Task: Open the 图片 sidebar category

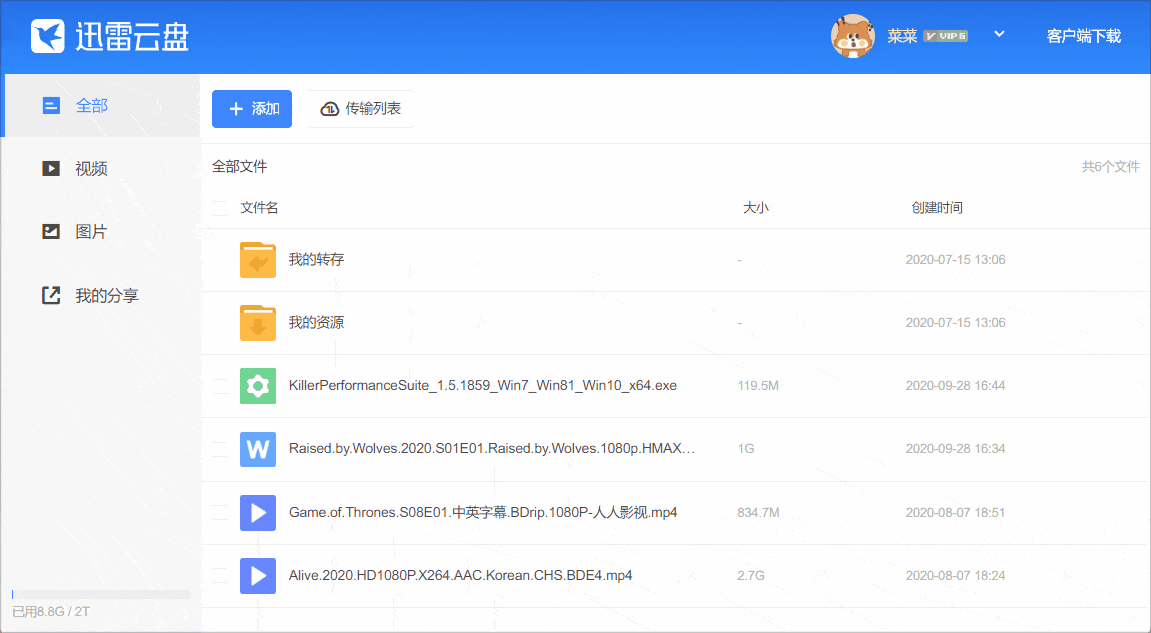Action: coord(90,232)
